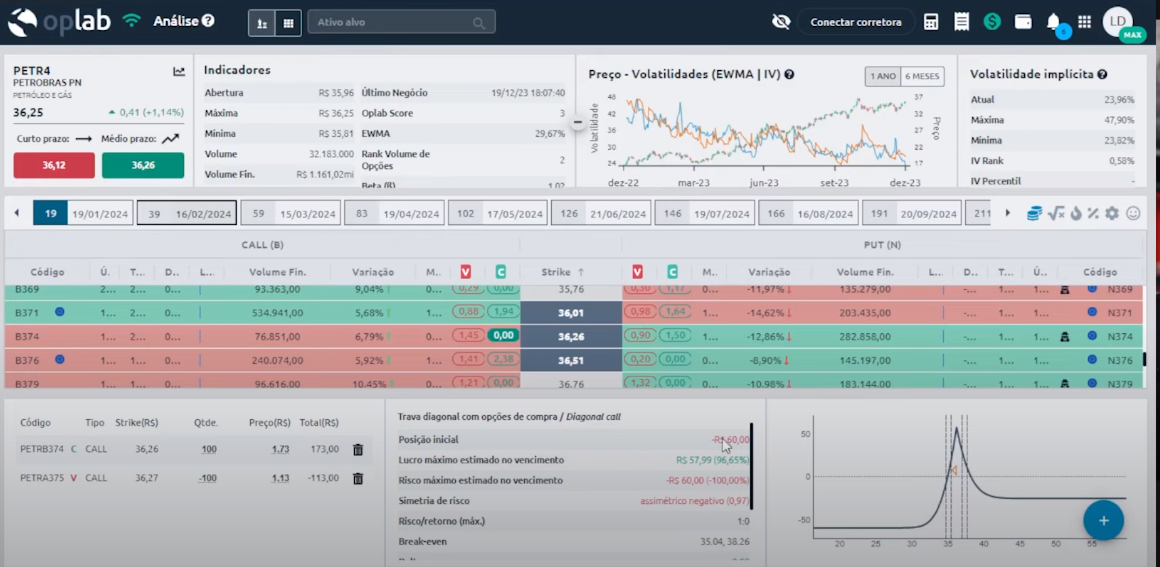Image resolution: width=1160 pixels, height=567 pixels.
Task: Delete the PETRB374 position row
Action: (358, 450)
